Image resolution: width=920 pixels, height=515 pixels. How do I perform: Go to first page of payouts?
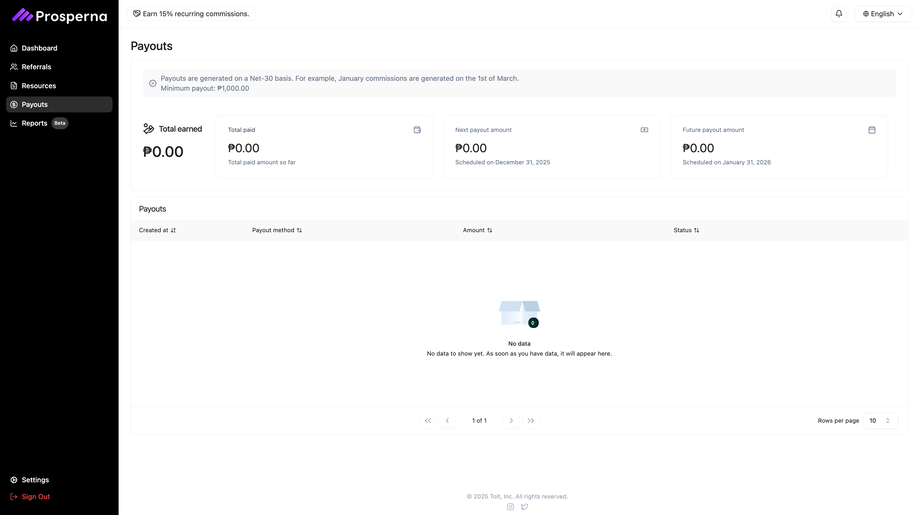428,421
